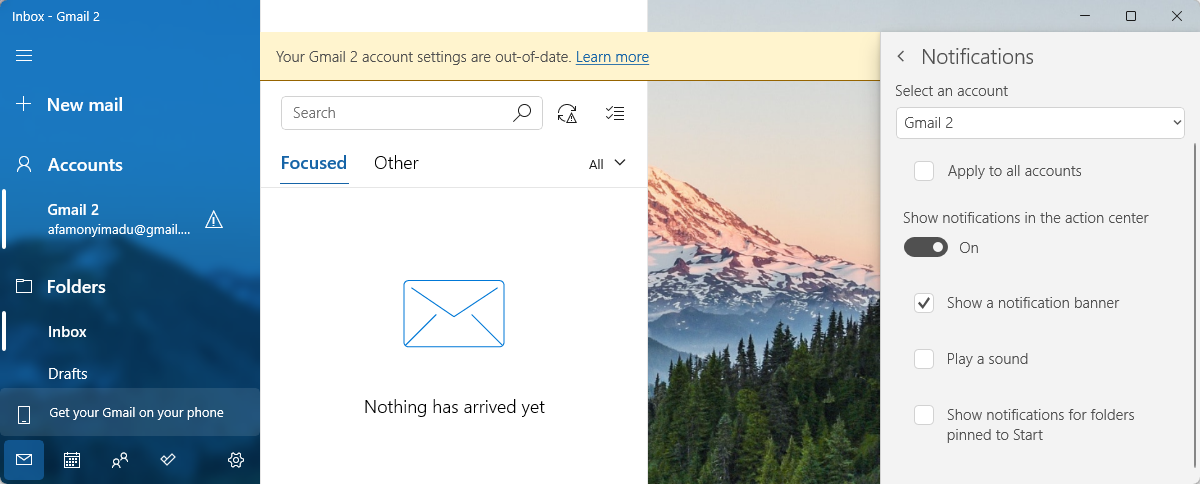Switch to the Focused tab

coord(314,163)
